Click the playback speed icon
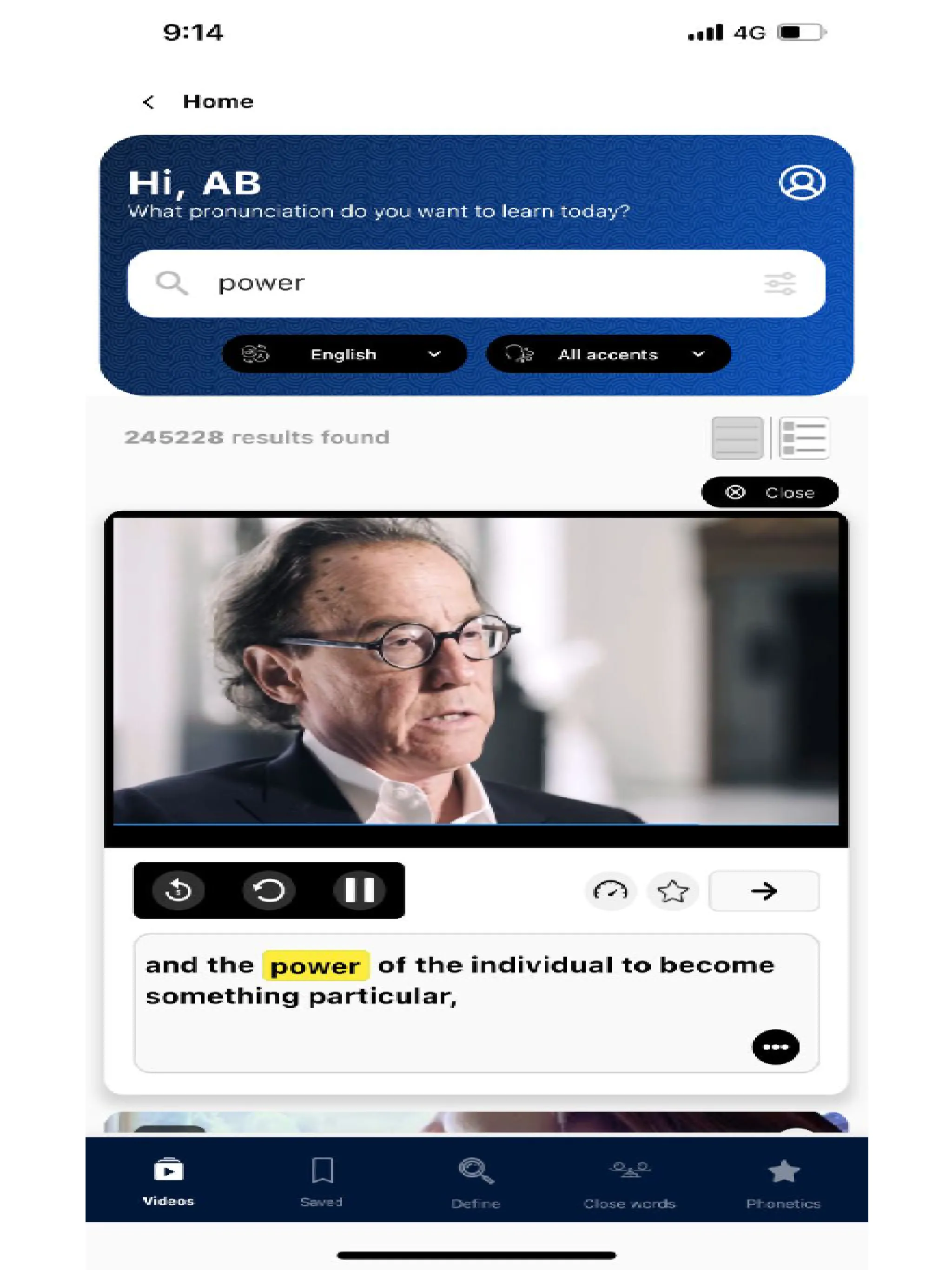Viewport: 952px width, 1270px height. (610, 890)
